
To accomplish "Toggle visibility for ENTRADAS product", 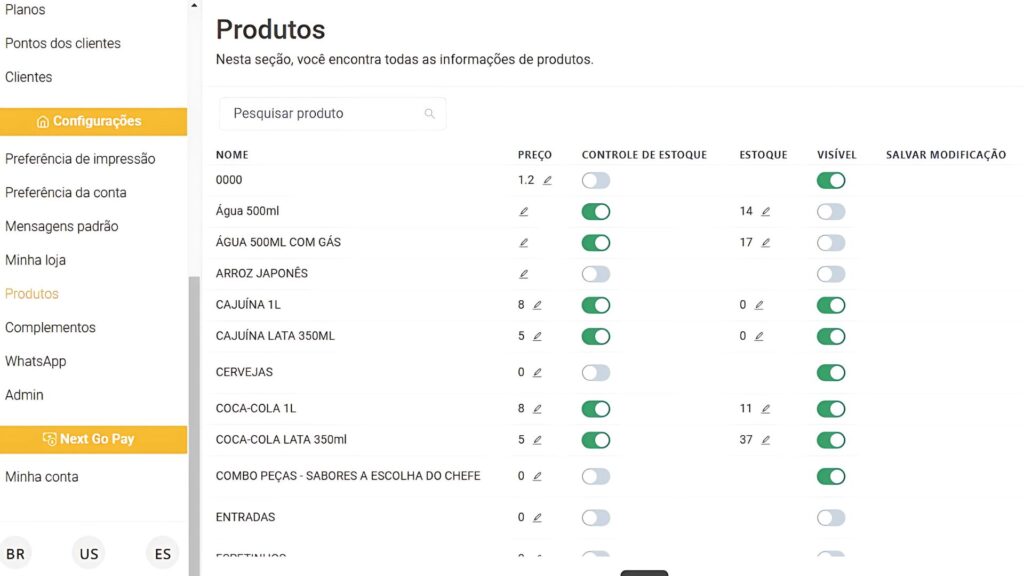I will pyautogui.click(x=831, y=518).
